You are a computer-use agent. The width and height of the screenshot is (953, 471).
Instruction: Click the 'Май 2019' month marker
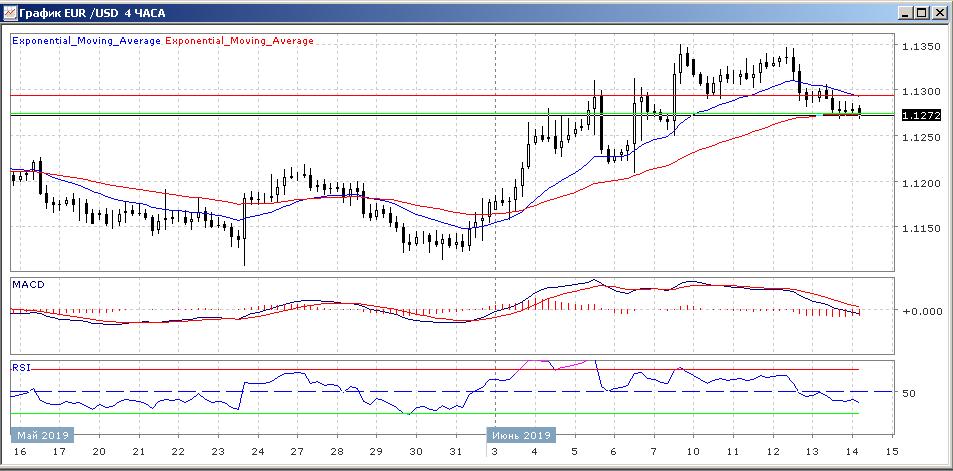42,435
